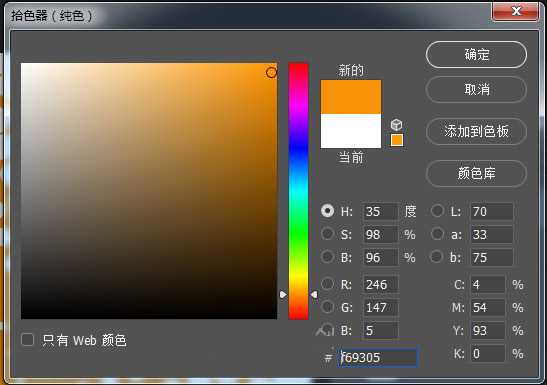The height and width of the screenshot is (385, 547).
Task: Select the L lightness radio button
Action: [x=437, y=211]
